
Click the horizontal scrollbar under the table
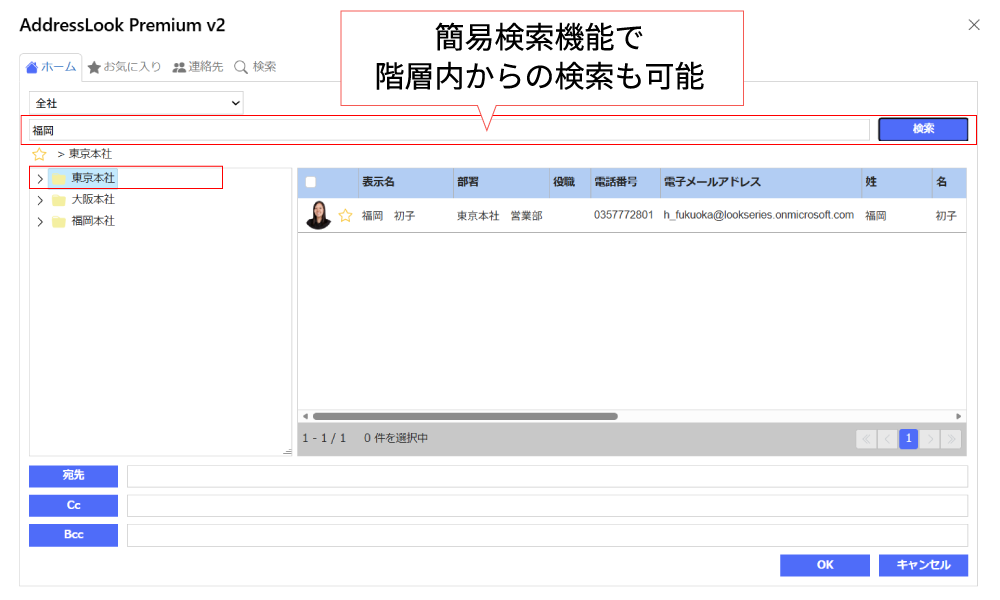tap(465, 416)
